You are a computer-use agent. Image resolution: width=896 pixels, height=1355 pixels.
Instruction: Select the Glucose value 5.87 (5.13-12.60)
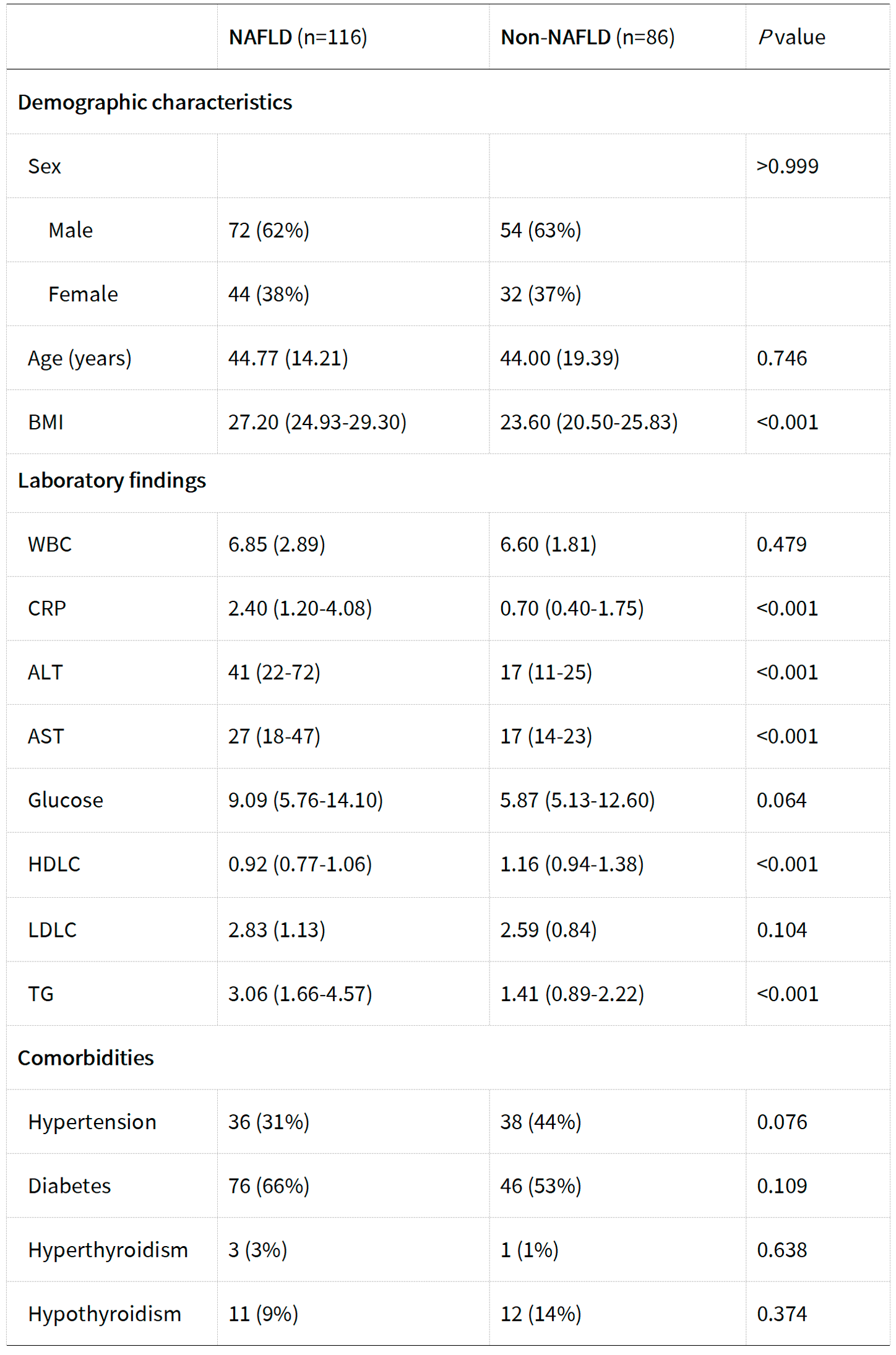[x=577, y=800]
